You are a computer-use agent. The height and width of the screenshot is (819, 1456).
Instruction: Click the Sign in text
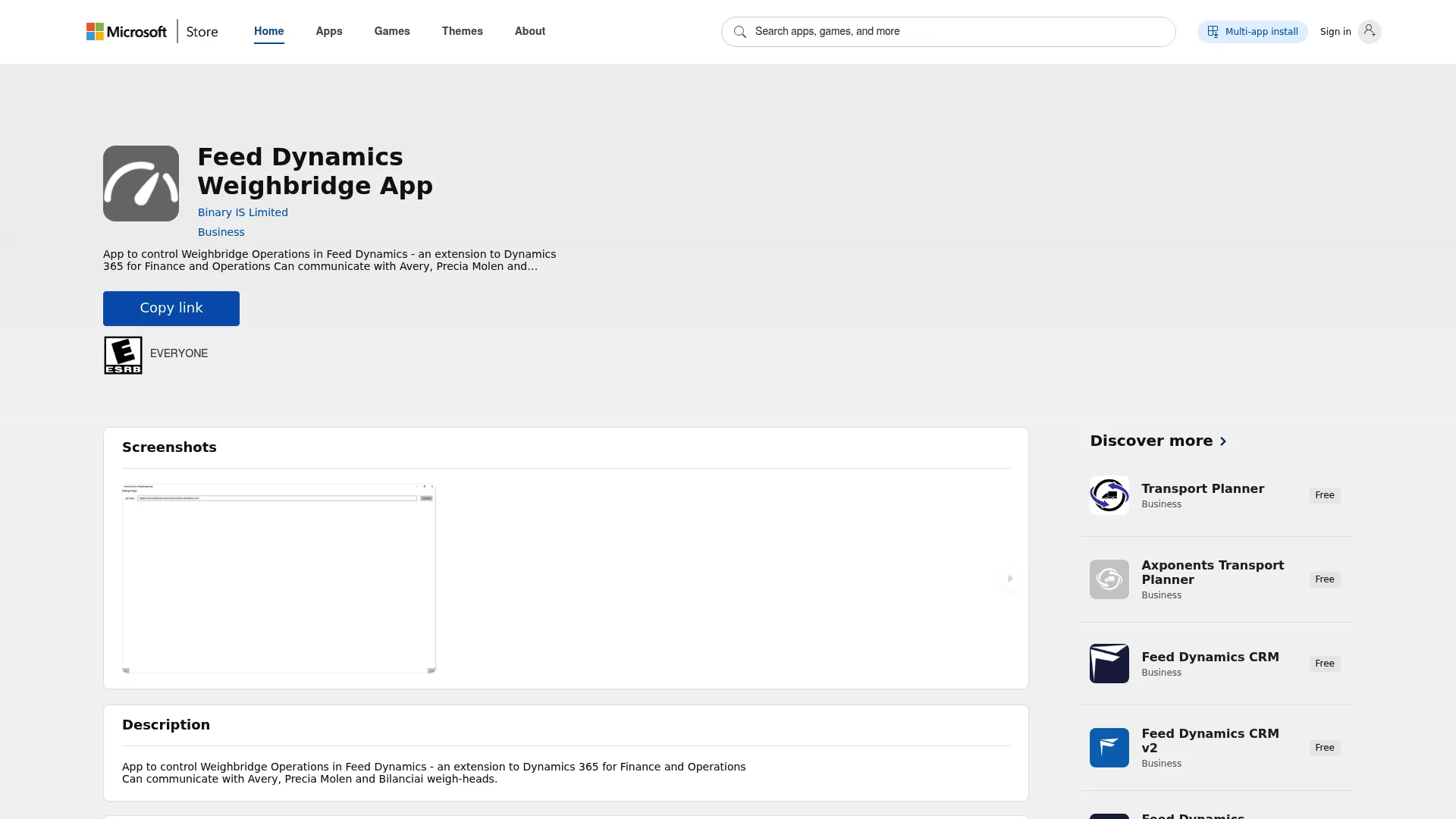pos(1335,32)
